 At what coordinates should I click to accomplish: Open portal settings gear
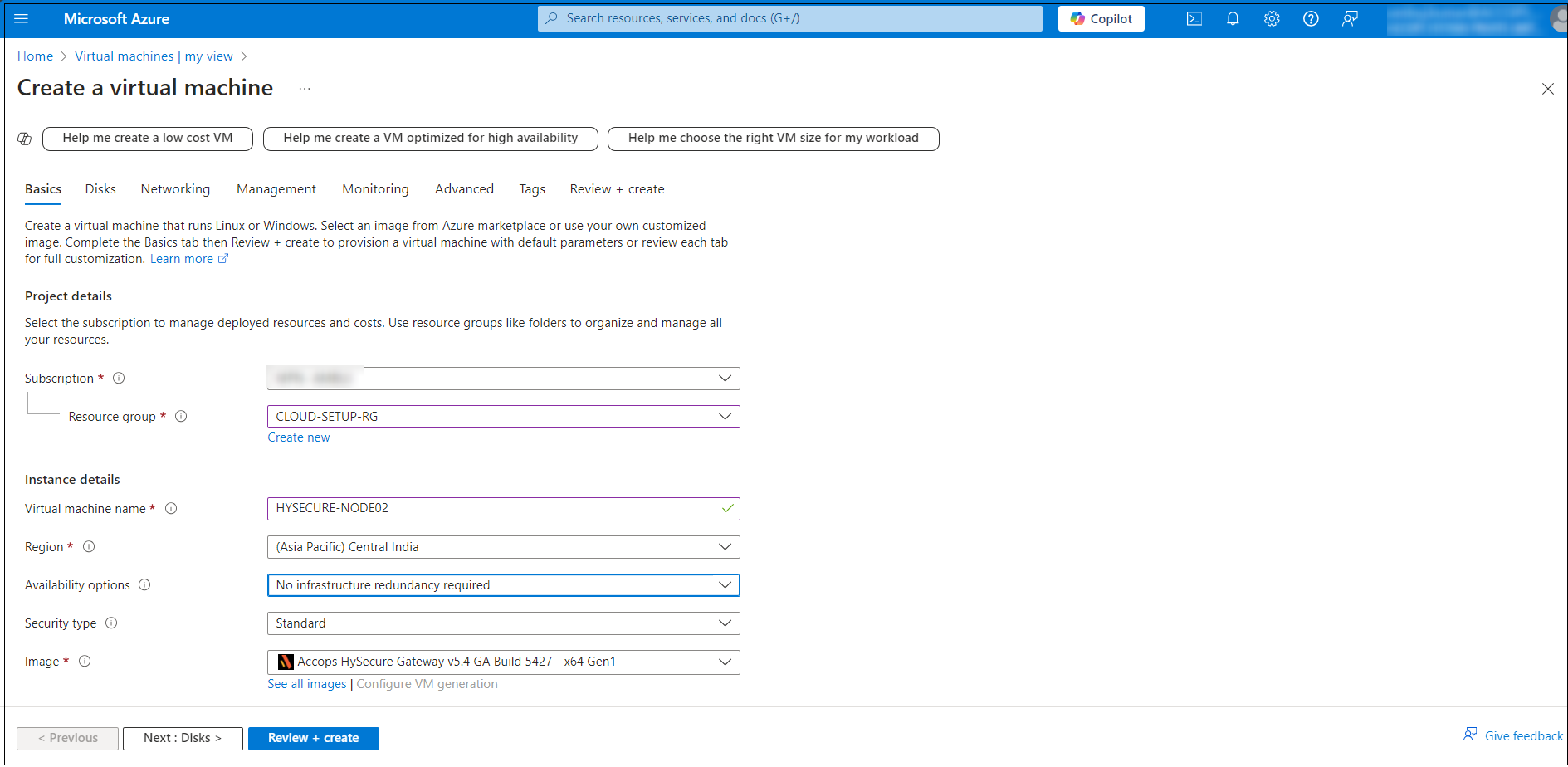(1272, 18)
